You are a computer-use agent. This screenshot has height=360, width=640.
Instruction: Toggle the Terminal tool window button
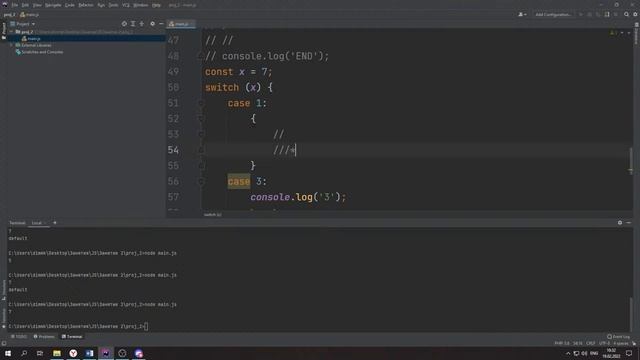click(x=72, y=337)
